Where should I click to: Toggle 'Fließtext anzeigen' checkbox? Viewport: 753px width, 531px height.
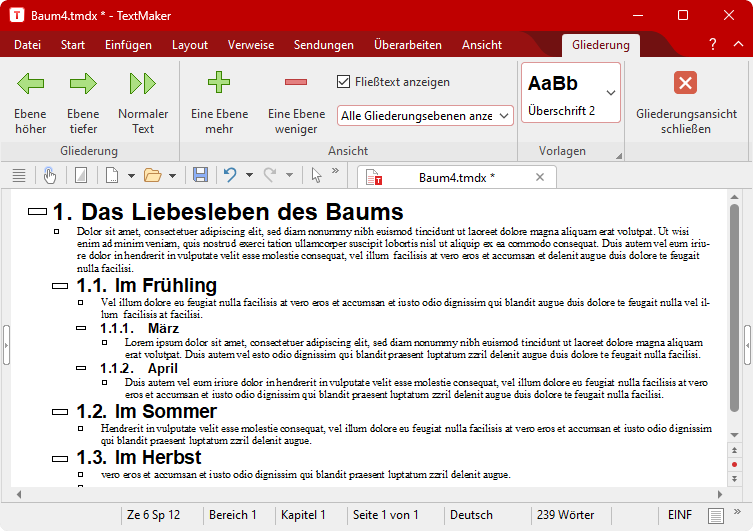[344, 82]
